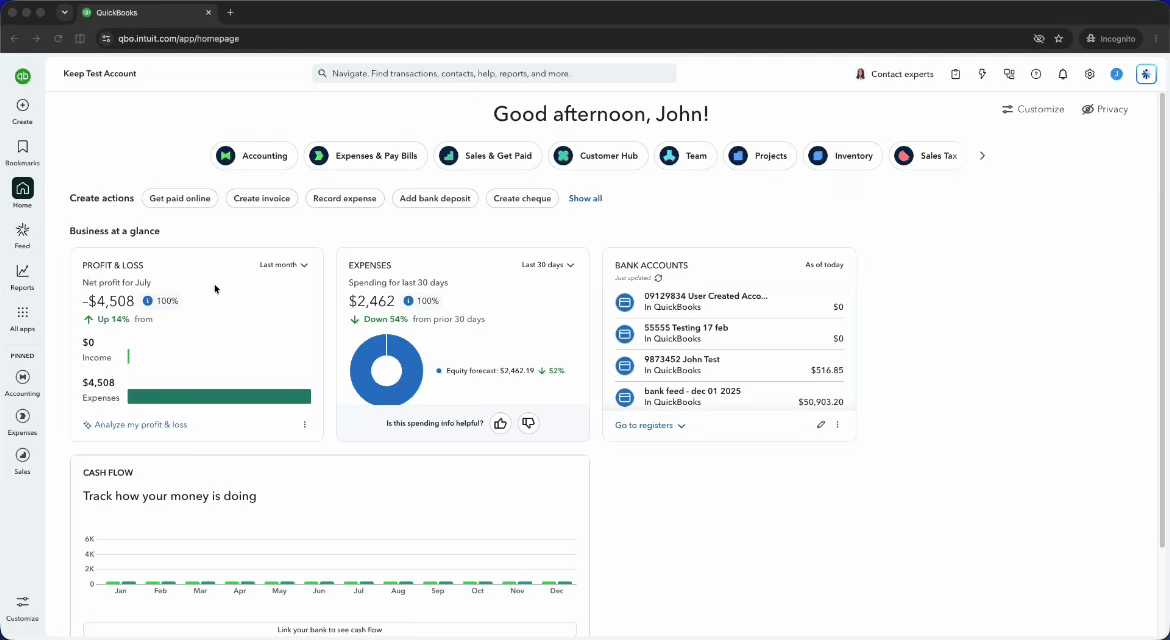
Task: Click the info icon beside -$4,508
Action: pyautogui.click(x=147, y=301)
